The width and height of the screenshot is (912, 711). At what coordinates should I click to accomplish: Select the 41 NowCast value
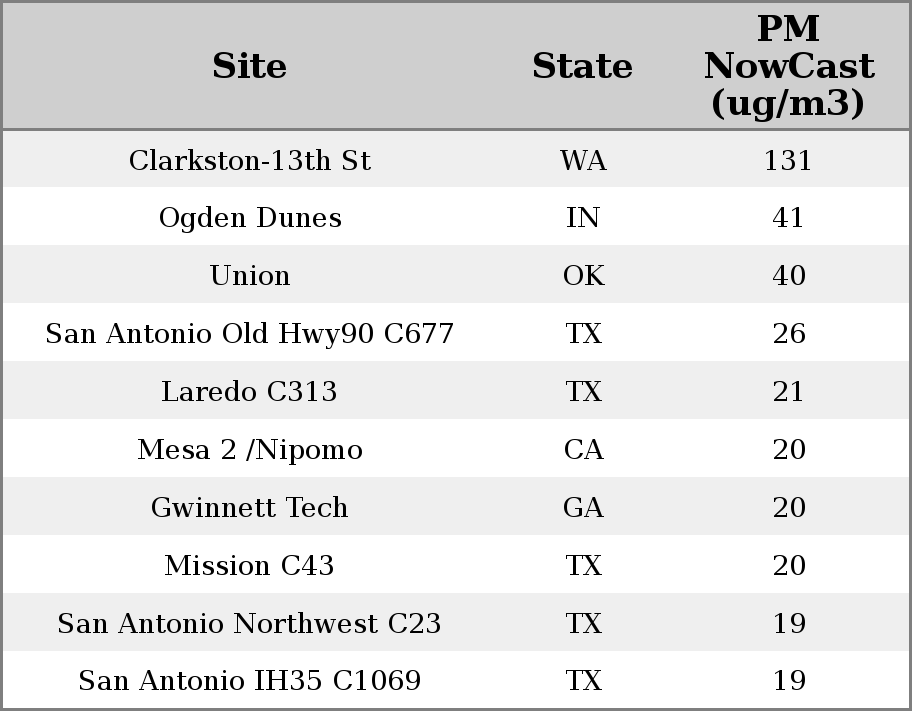point(788,218)
